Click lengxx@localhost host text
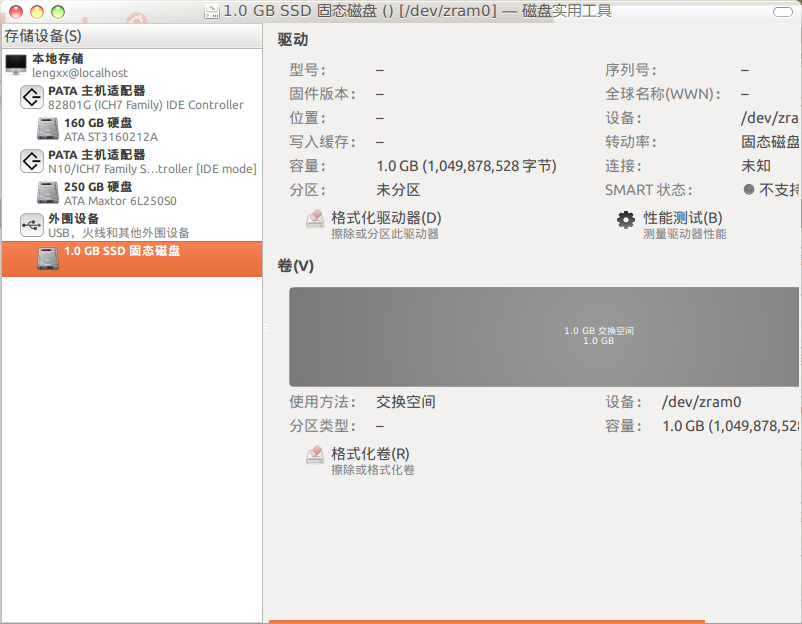The height and width of the screenshot is (624, 802). (x=80, y=73)
